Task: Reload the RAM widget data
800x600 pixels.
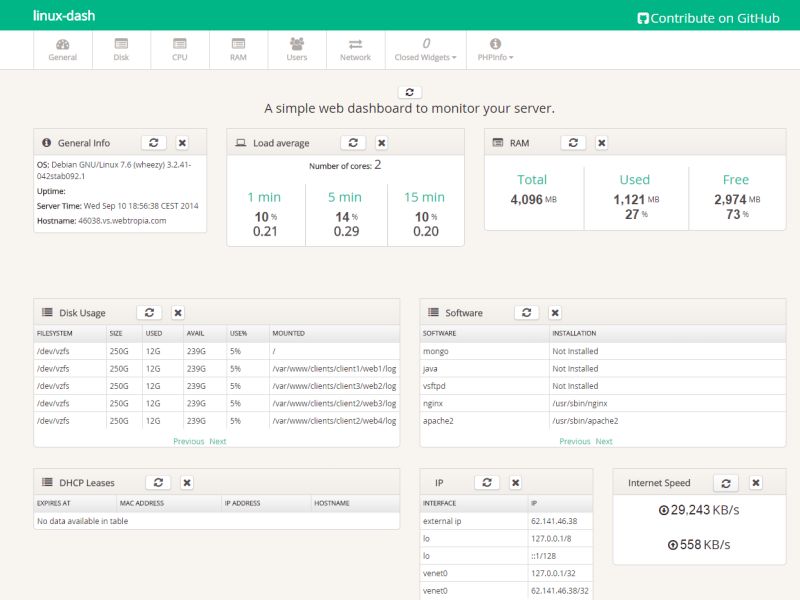Action: (572, 143)
